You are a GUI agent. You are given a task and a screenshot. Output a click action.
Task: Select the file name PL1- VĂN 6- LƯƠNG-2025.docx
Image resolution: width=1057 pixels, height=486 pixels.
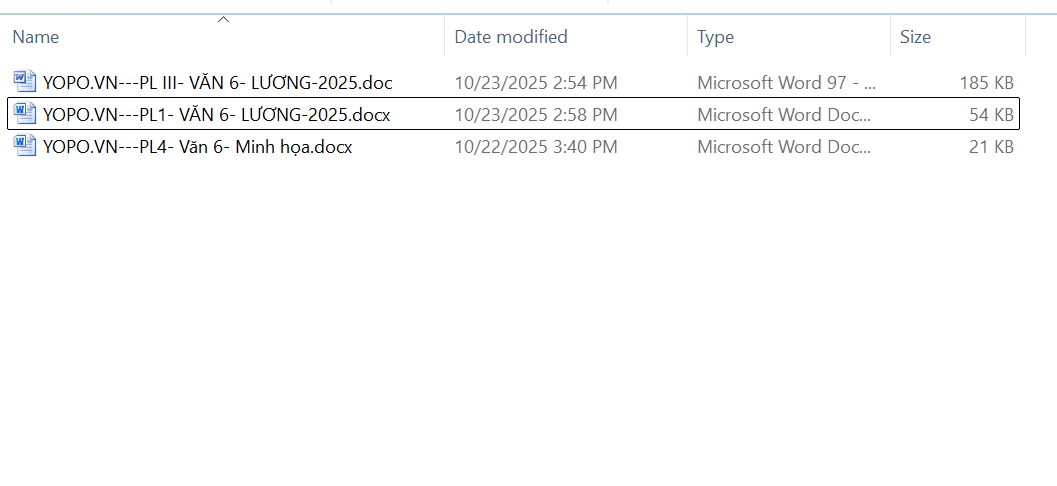(x=217, y=115)
